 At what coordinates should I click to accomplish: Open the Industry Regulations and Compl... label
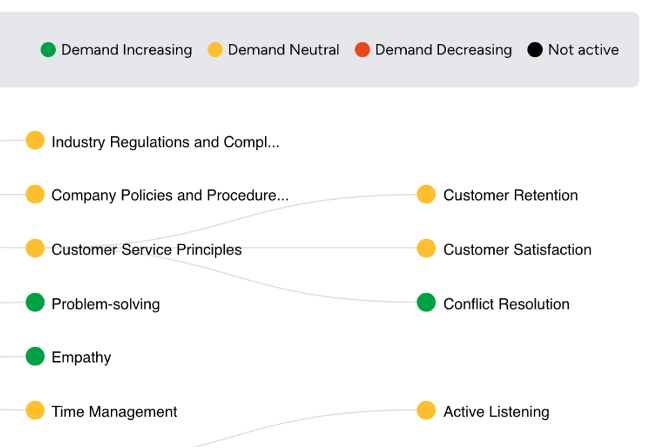point(165,142)
